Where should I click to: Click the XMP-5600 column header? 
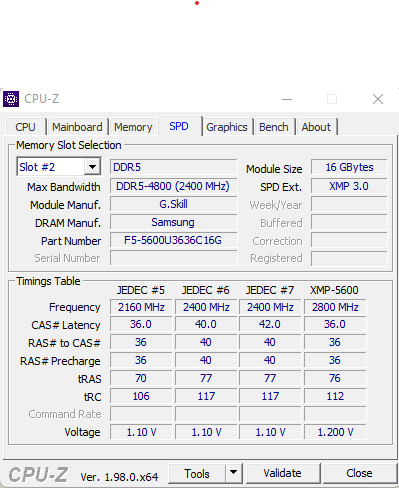click(334, 290)
